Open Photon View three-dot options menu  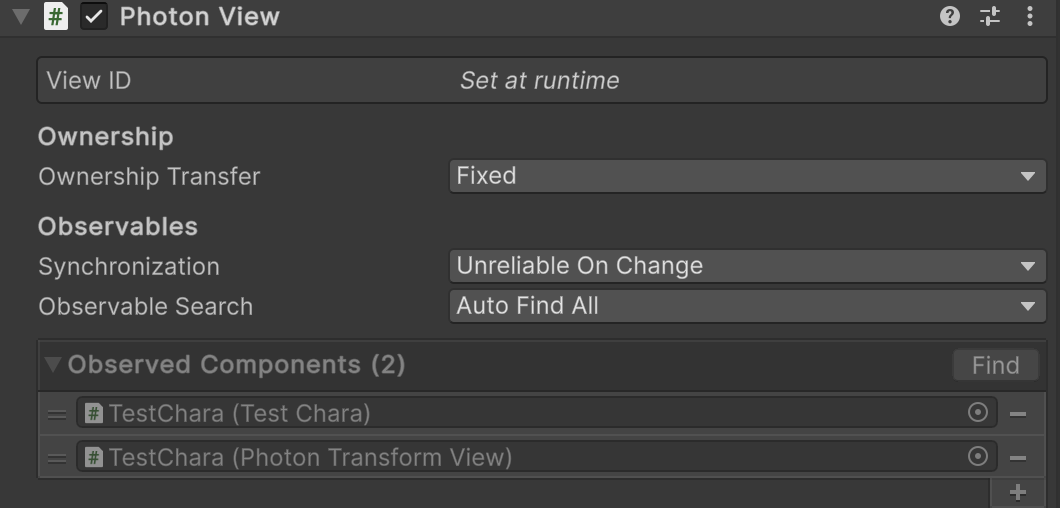pyautogui.click(x=1030, y=16)
